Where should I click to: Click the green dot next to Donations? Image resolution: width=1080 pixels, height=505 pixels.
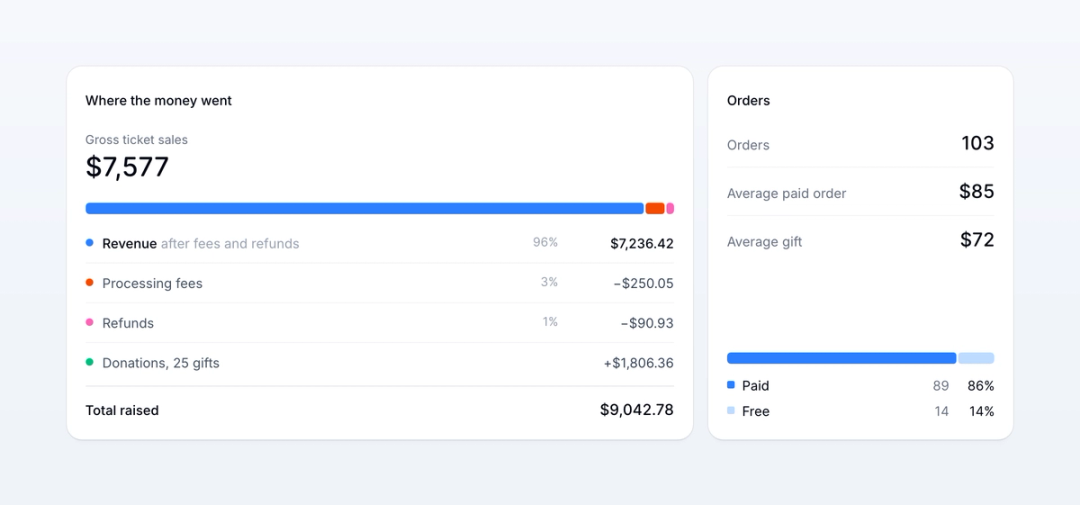(x=90, y=362)
